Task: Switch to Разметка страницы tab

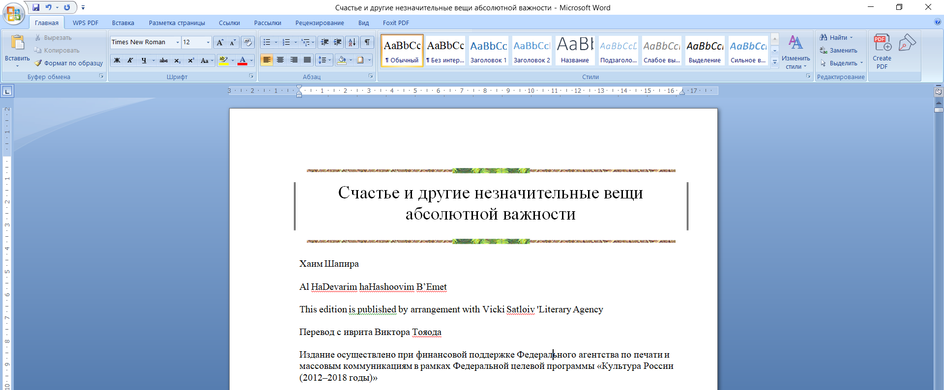Action: [x=177, y=23]
